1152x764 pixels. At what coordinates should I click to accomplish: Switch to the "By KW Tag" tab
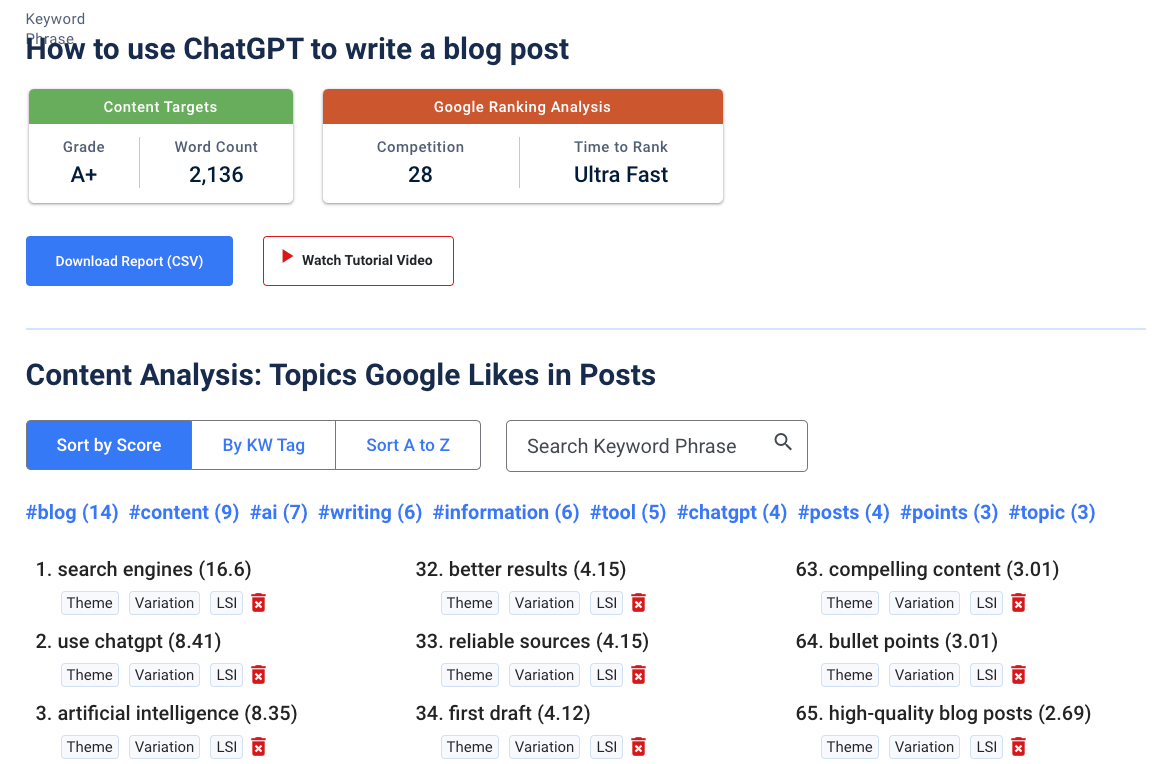click(x=263, y=445)
